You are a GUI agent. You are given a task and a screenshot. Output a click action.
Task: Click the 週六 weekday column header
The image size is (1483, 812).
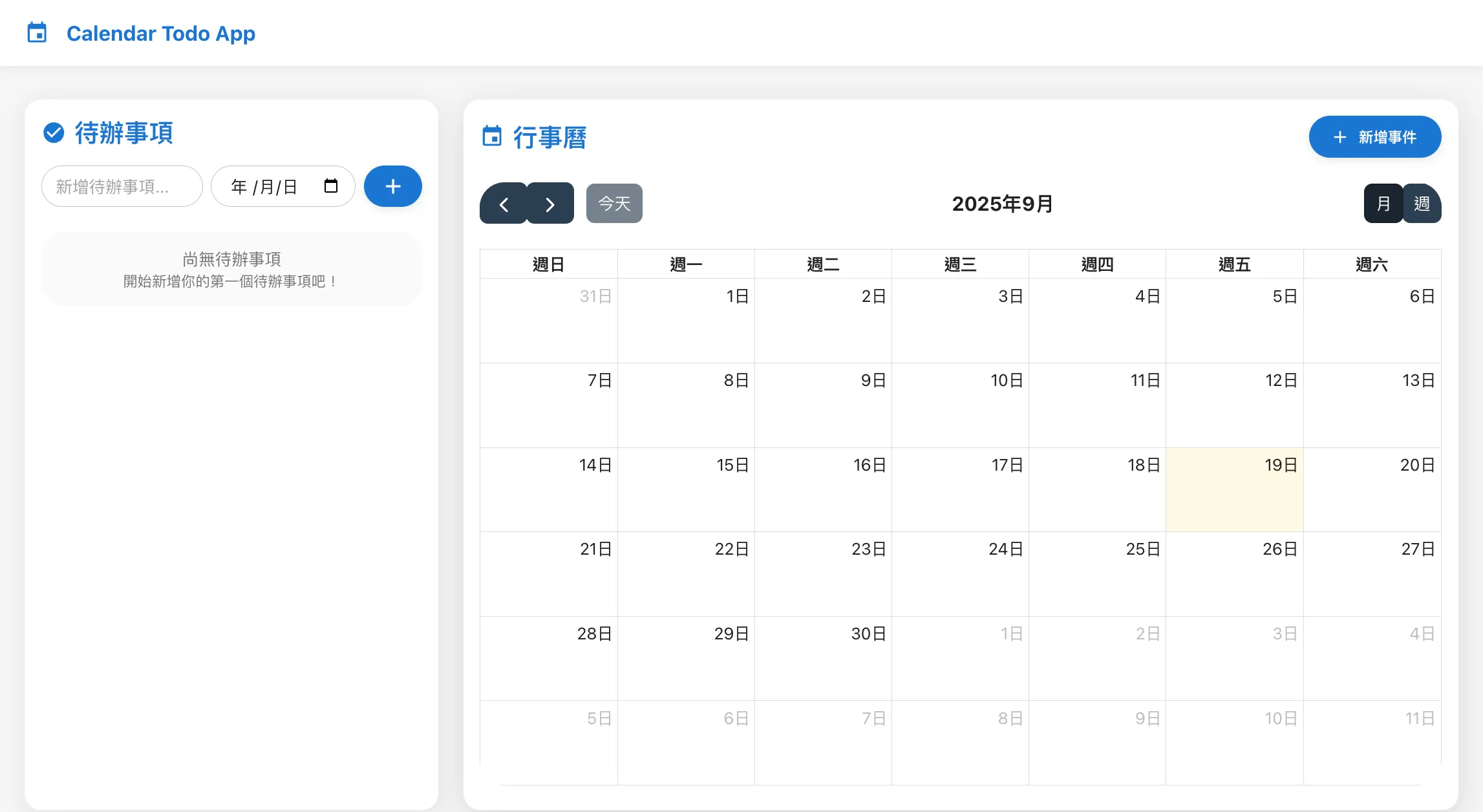[x=1373, y=263]
